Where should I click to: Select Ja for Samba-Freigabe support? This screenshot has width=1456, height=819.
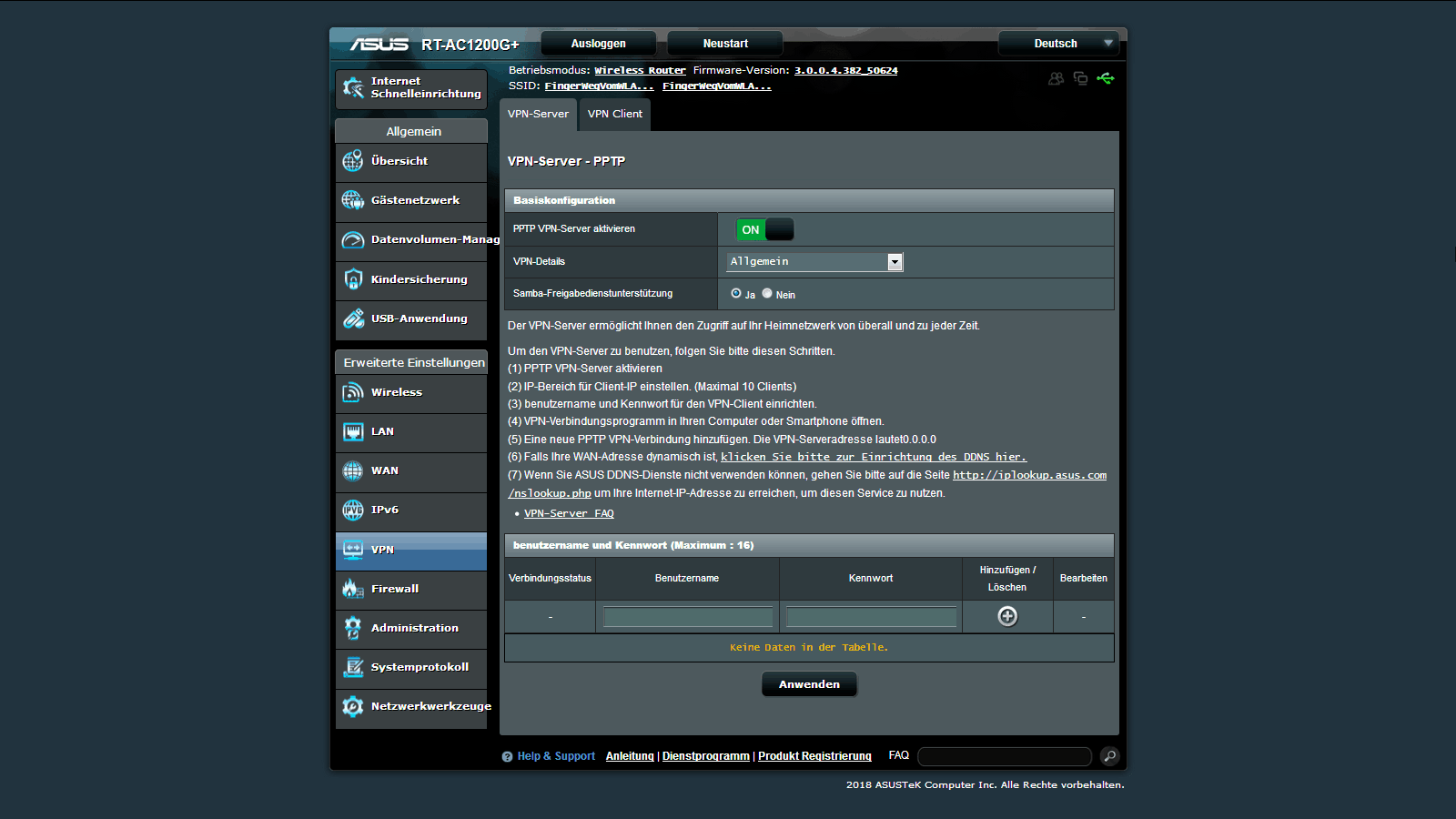click(736, 293)
